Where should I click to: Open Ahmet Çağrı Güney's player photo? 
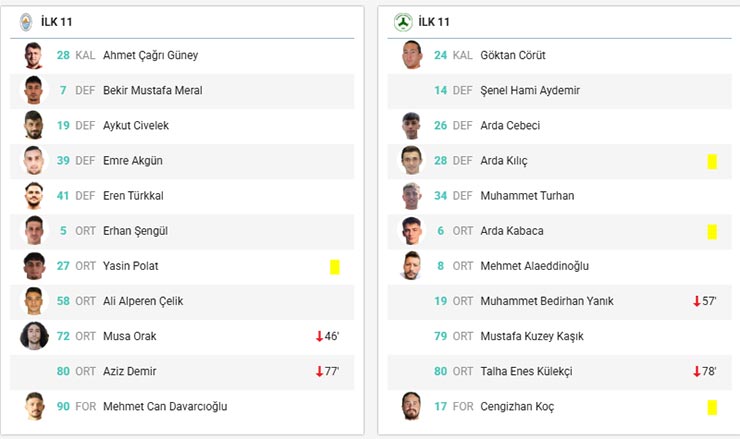coord(34,55)
